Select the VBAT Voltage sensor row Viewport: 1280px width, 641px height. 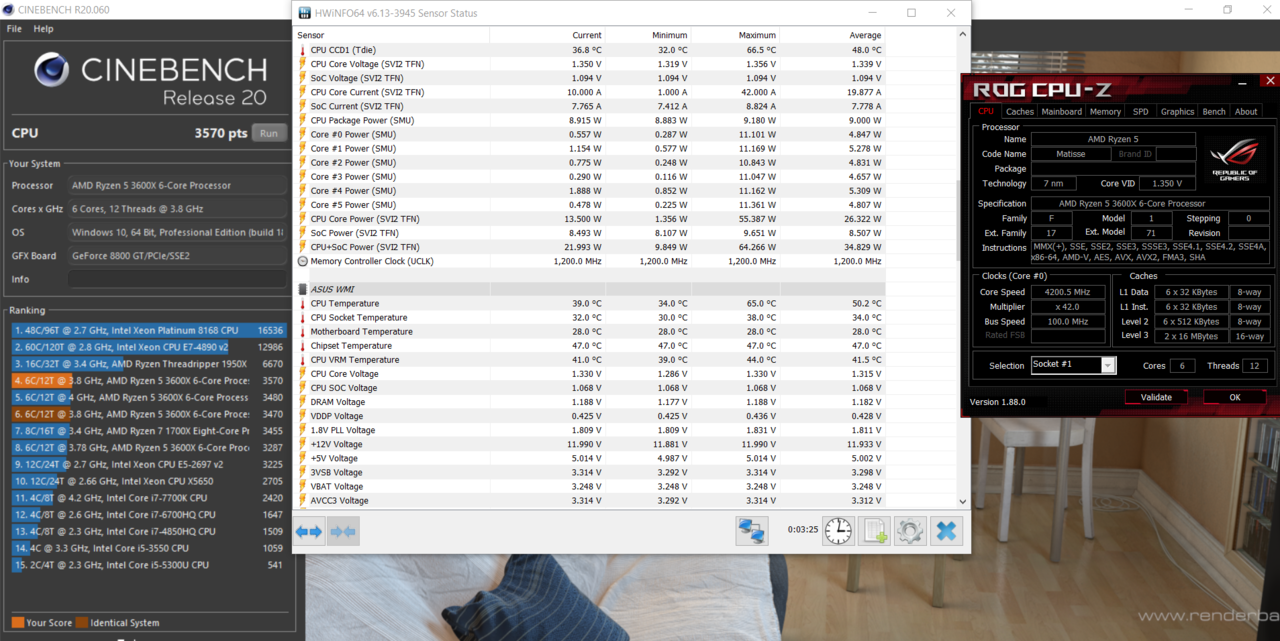coord(590,487)
